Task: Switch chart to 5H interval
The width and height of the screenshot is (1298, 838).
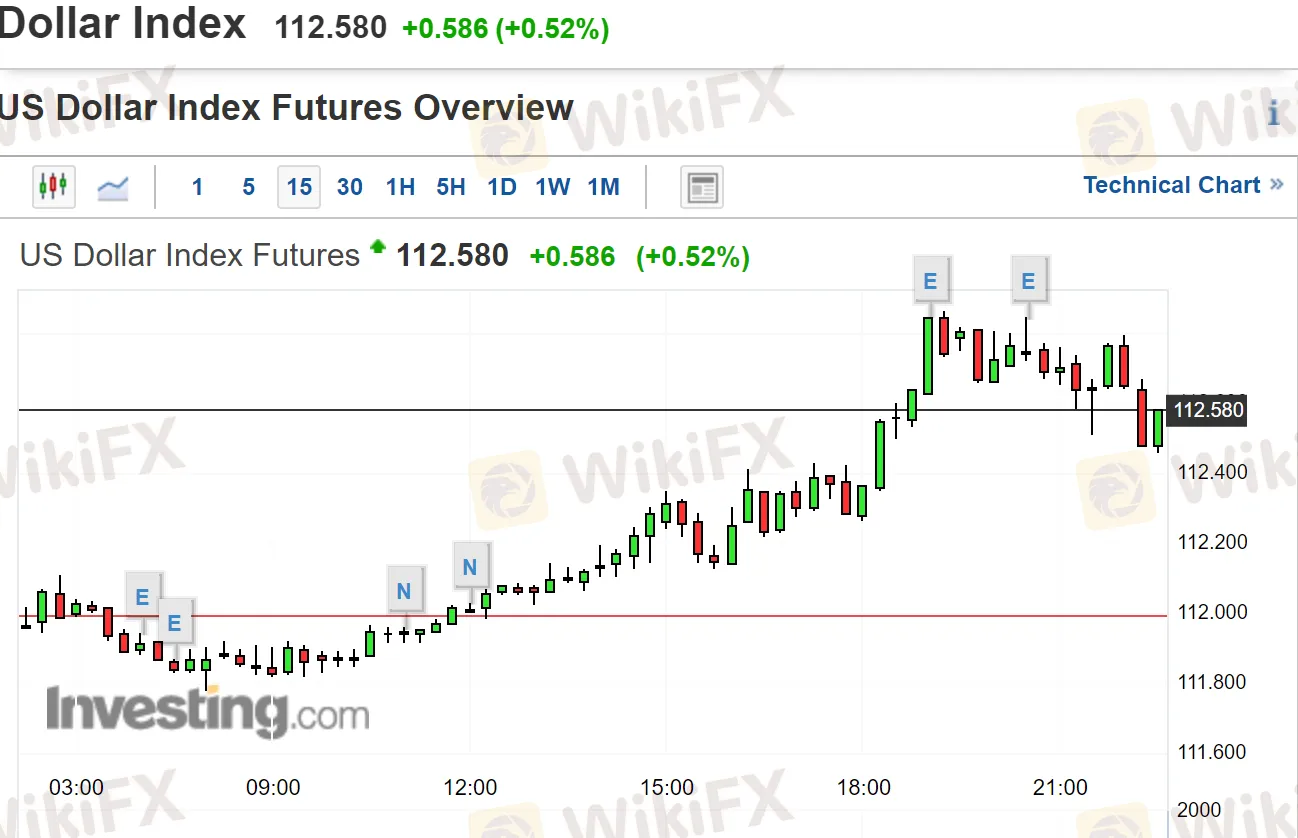Action: click(x=451, y=187)
